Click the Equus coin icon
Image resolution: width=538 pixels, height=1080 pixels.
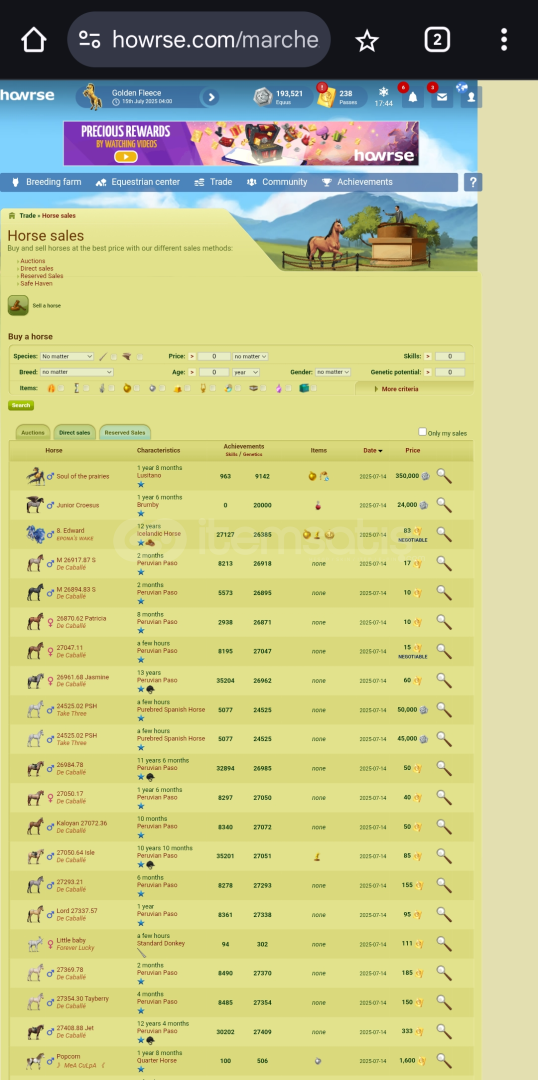pyautogui.click(x=262, y=97)
